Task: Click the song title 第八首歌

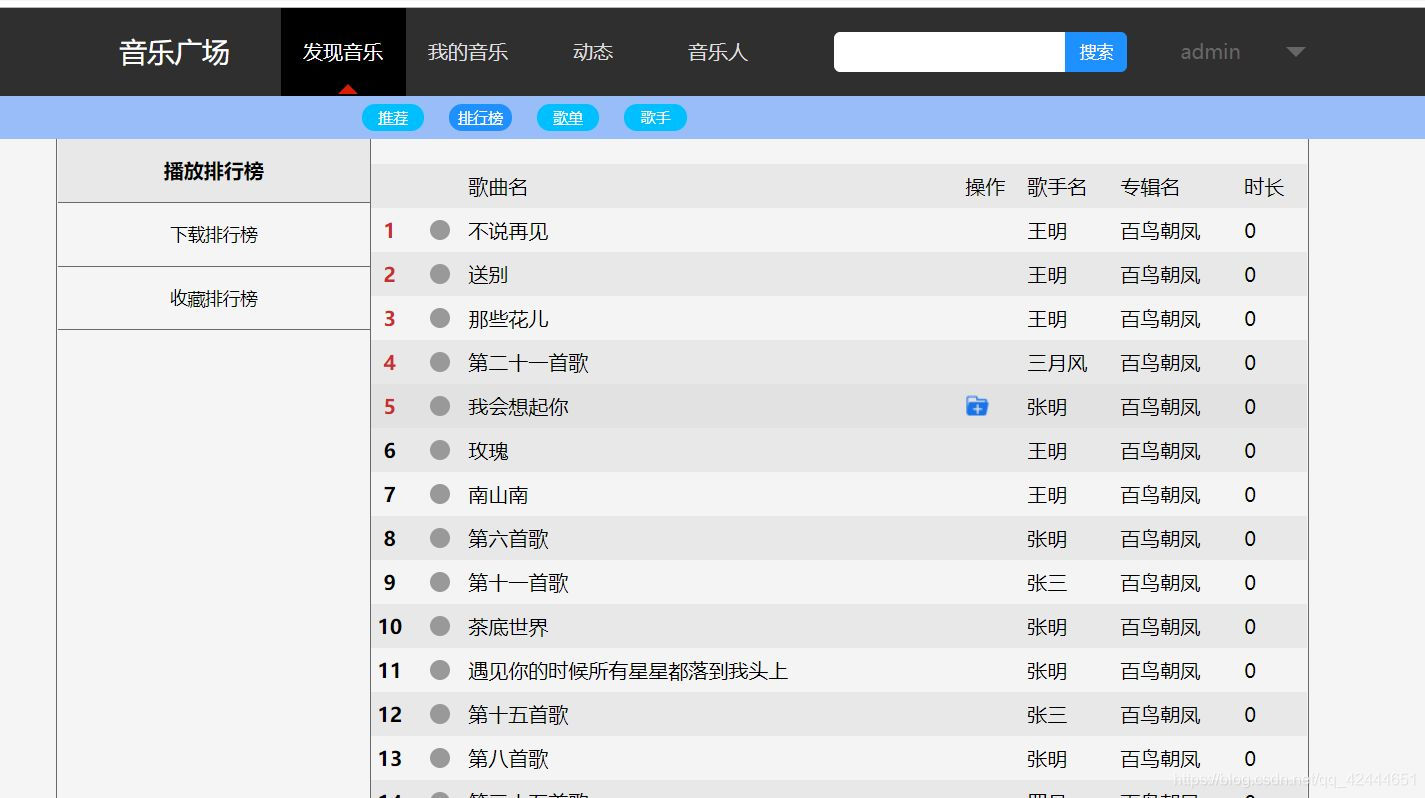Action: point(508,759)
